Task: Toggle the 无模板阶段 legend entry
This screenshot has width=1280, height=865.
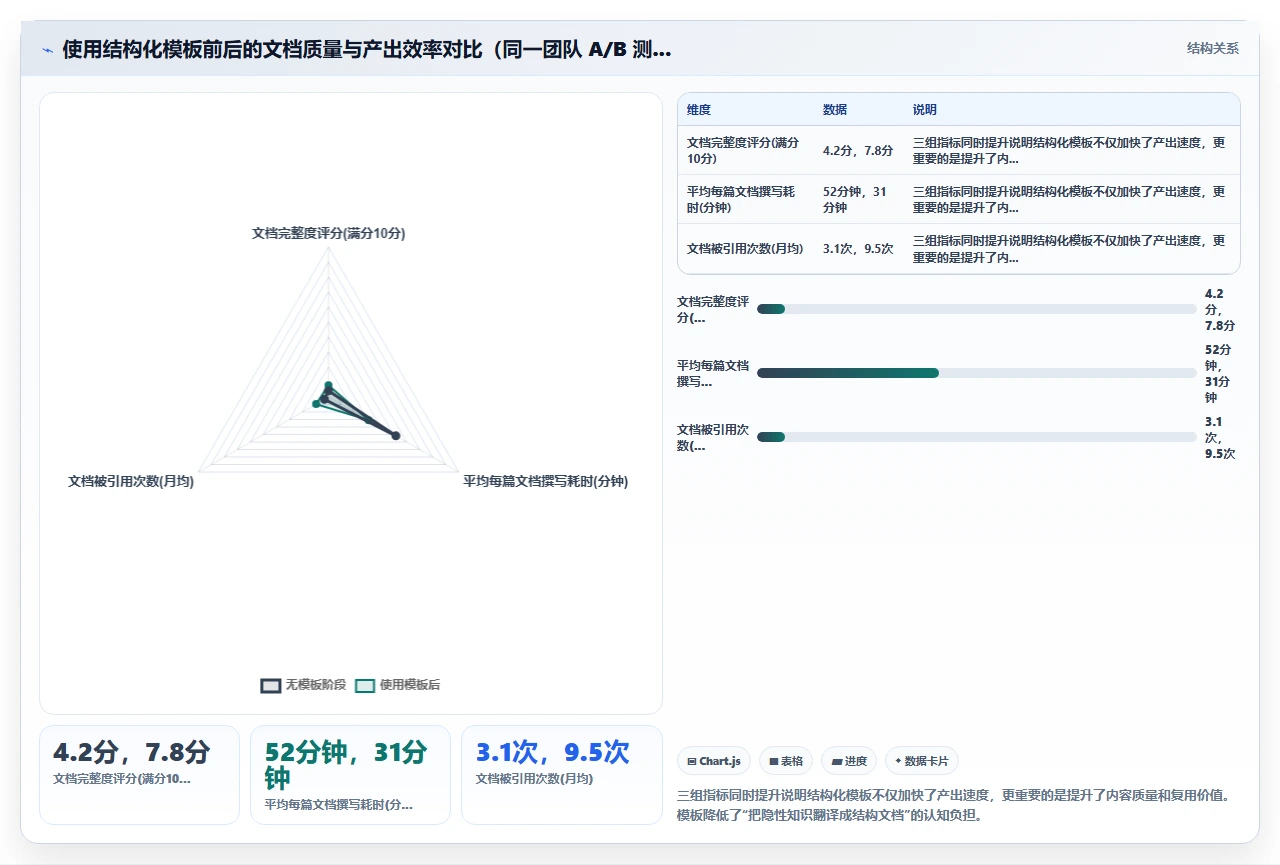Action: (x=303, y=685)
